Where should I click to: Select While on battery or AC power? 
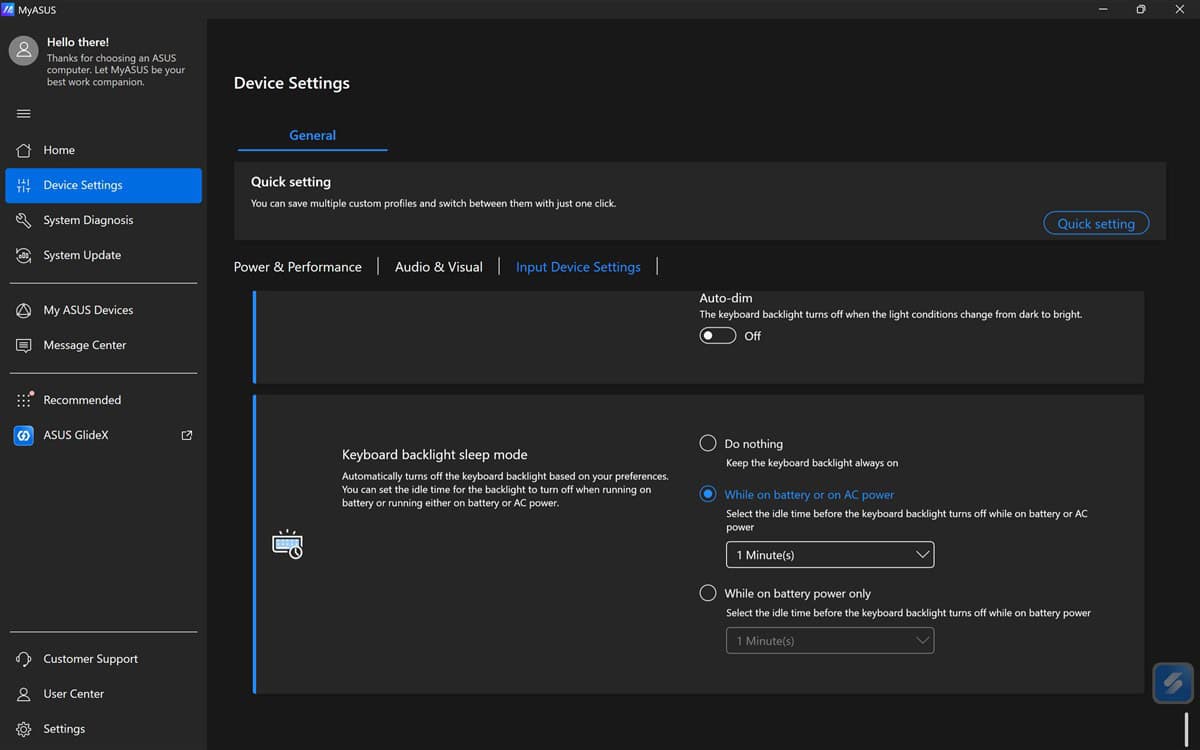coord(708,494)
